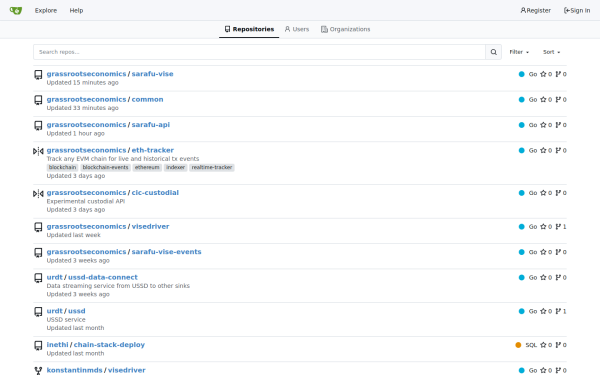
Task: Click the indexer topic tag
Action: 175,168
